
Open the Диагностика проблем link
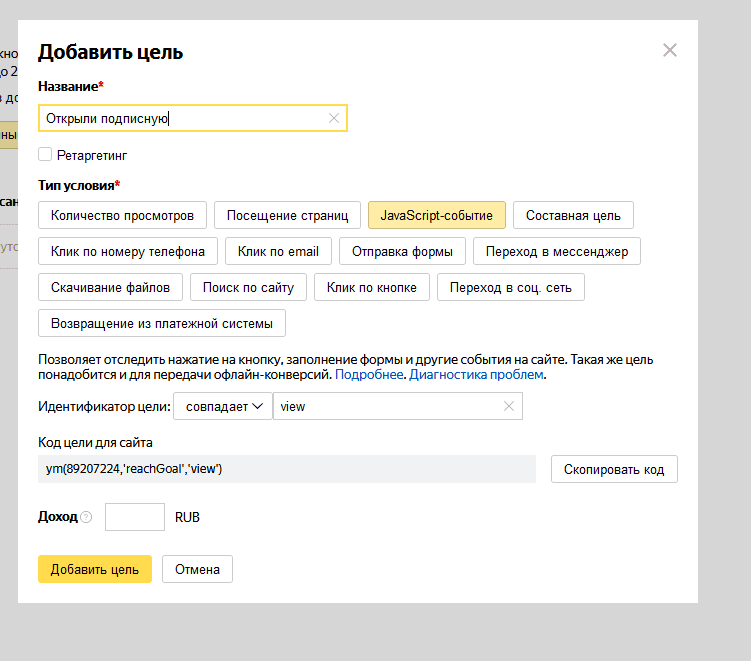[477, 375]
